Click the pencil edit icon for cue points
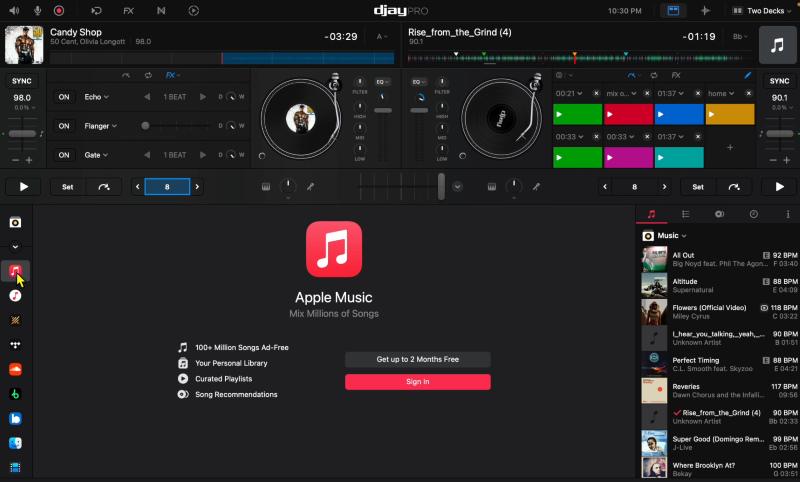 tap(747, 75)
